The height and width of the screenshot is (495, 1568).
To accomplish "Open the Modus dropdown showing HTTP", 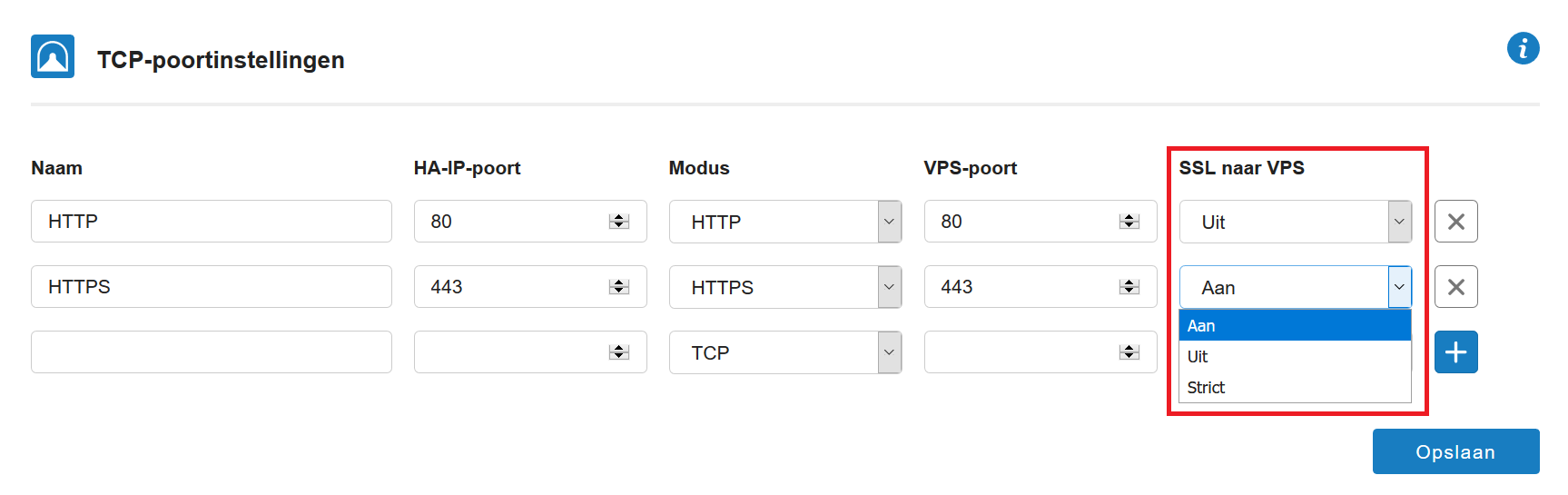I will 784,222.
